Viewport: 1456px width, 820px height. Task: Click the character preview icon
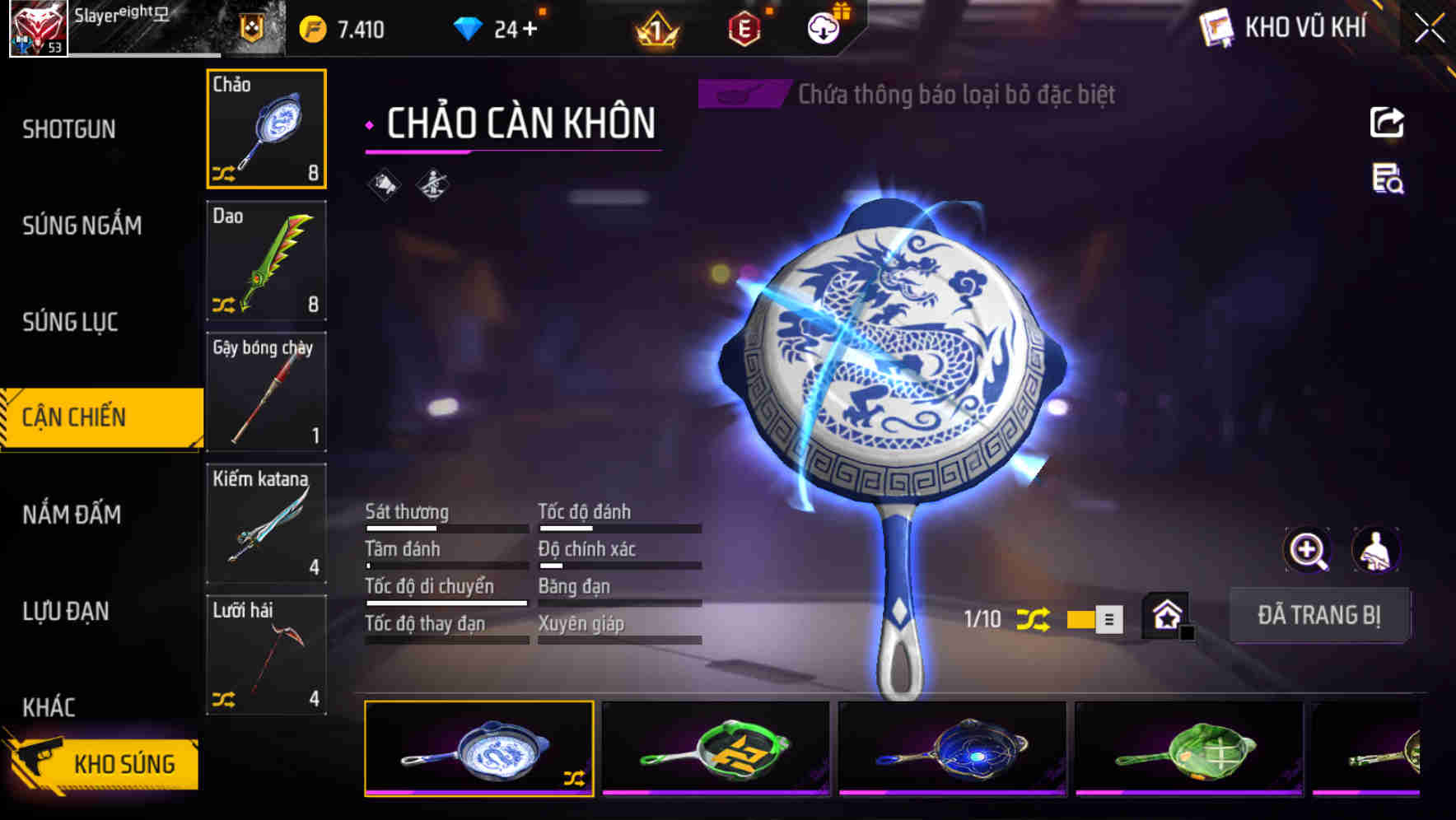tap(1376, 550)
